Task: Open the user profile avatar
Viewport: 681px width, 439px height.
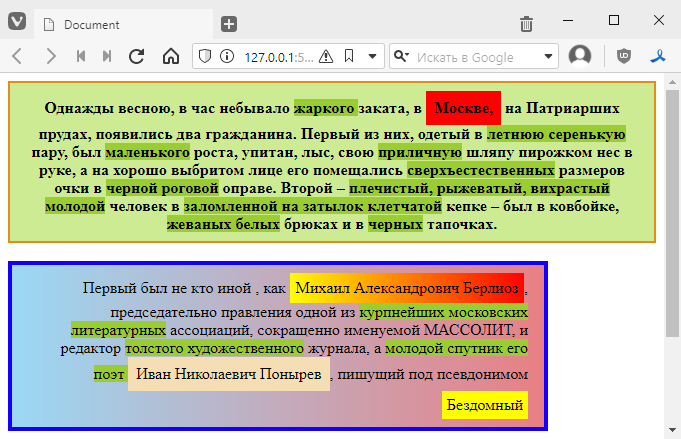Action: coord(580,56)
